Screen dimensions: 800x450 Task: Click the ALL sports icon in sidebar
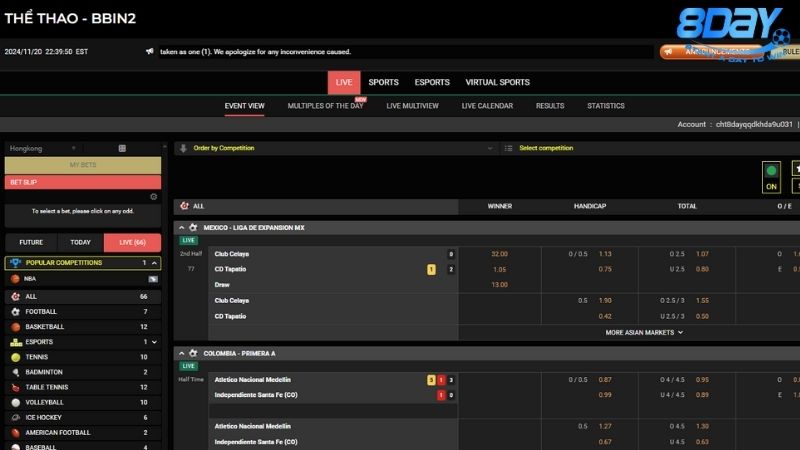15,296
